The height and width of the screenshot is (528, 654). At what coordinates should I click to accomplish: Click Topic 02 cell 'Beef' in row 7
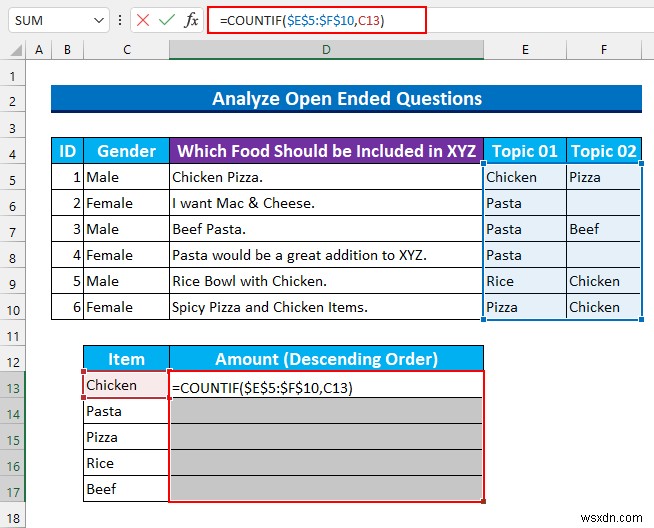pos(604,229)
